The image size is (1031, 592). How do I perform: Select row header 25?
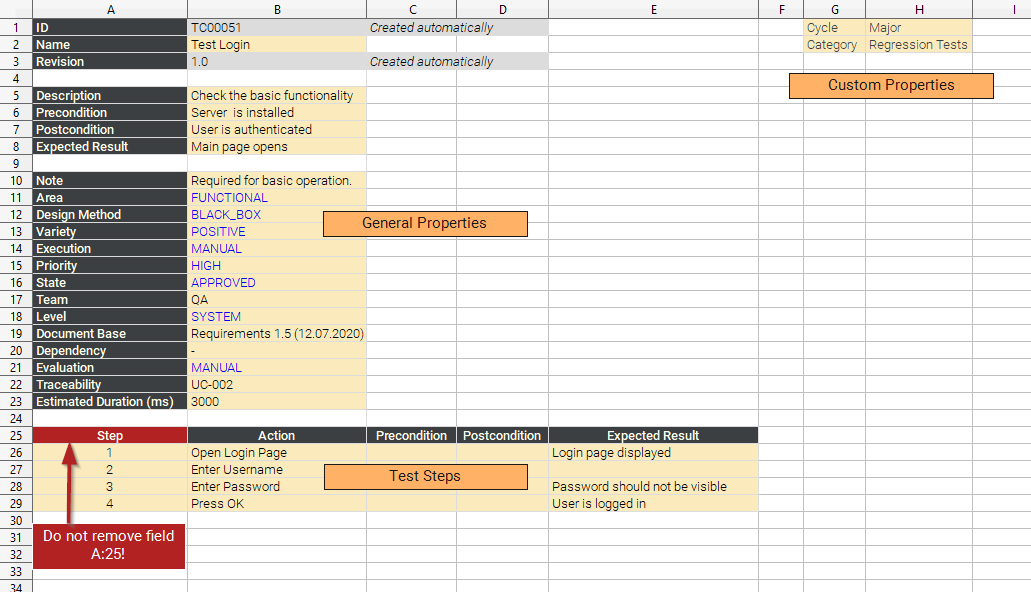click(x=16, y=435)
